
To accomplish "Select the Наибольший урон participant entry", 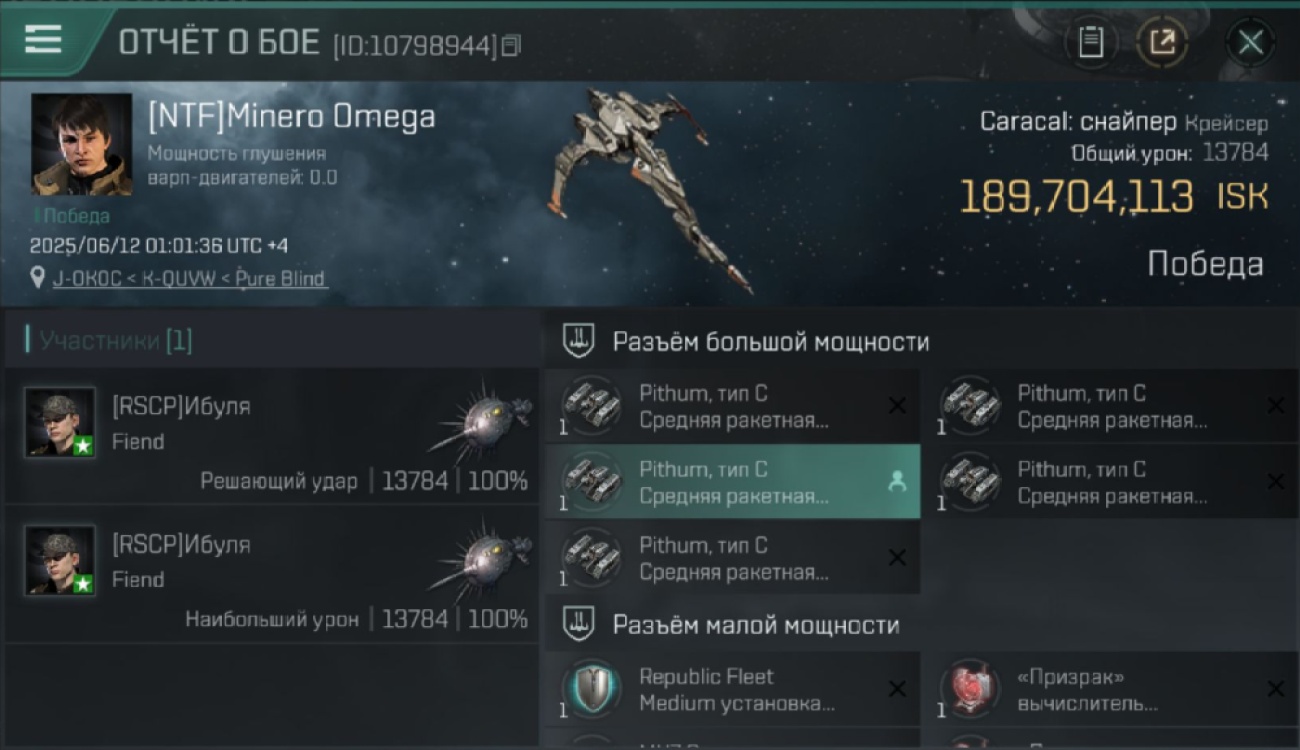I will 272,574.
